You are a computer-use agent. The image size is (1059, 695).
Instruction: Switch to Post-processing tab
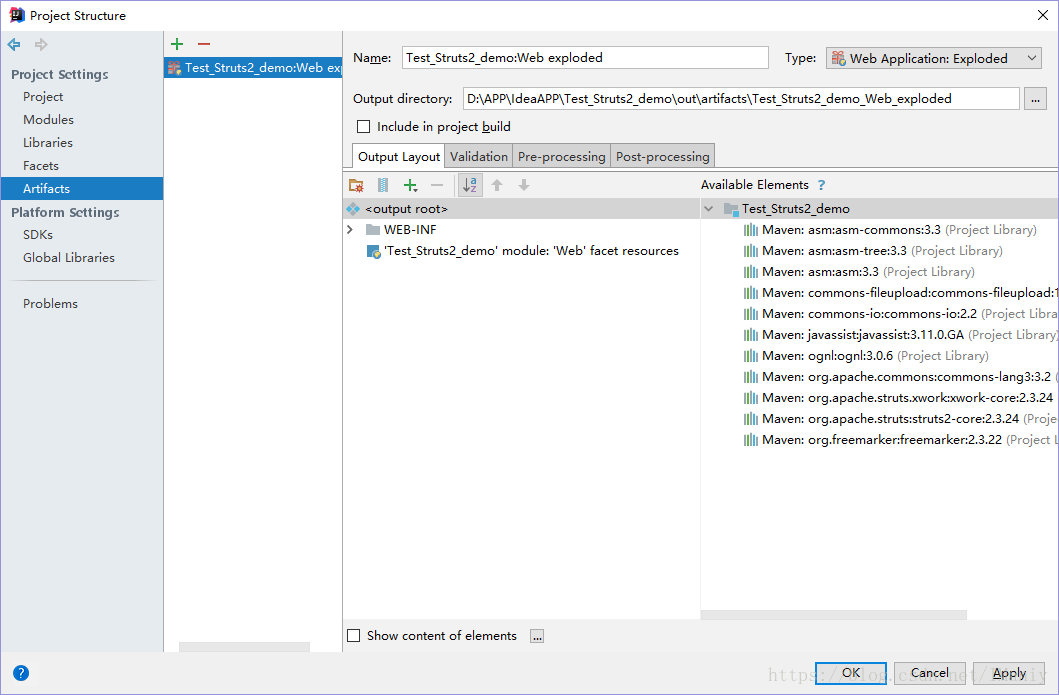tap(663, 157)
